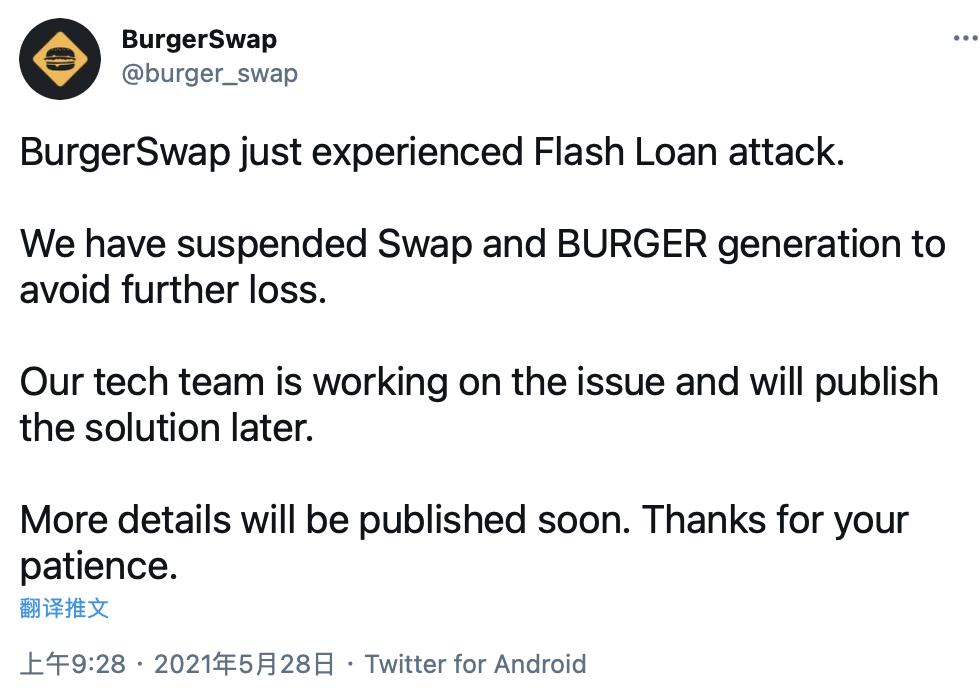Click the burger symbol inside the circular avatar
Screen dimensions: 980x692
[x=60, y=60]
